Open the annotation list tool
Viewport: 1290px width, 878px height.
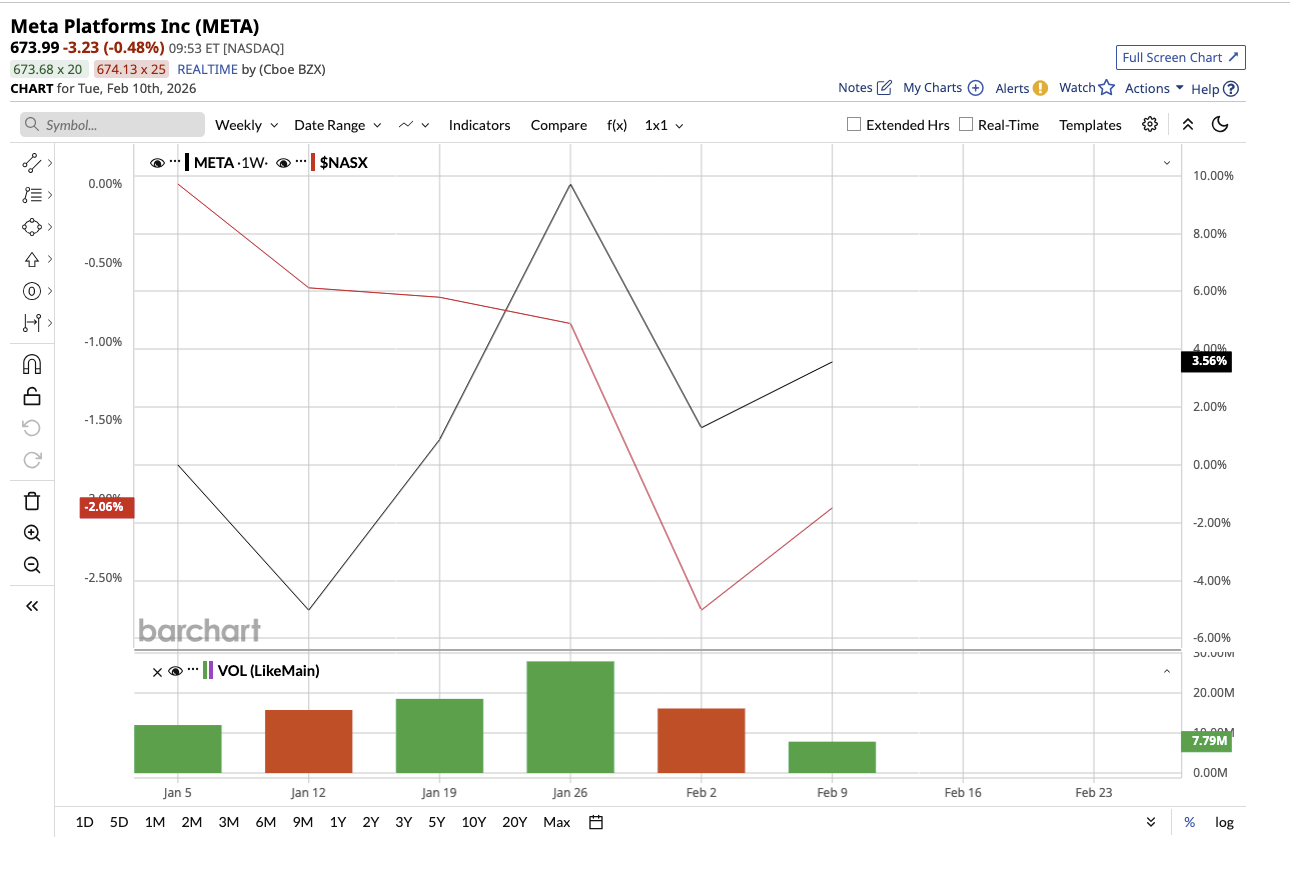pos(31,194)
